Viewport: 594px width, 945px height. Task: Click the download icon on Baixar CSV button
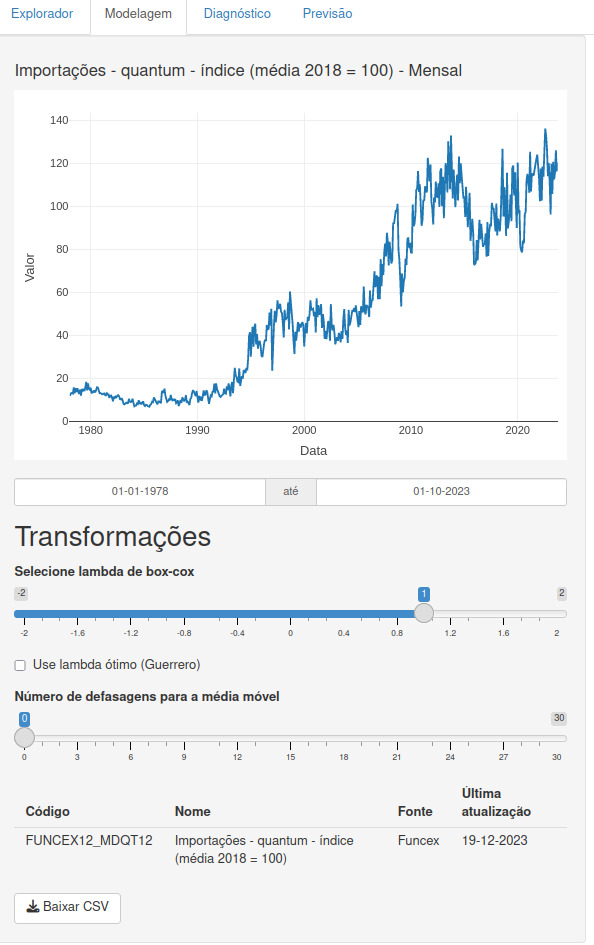[x=35, y=908]
